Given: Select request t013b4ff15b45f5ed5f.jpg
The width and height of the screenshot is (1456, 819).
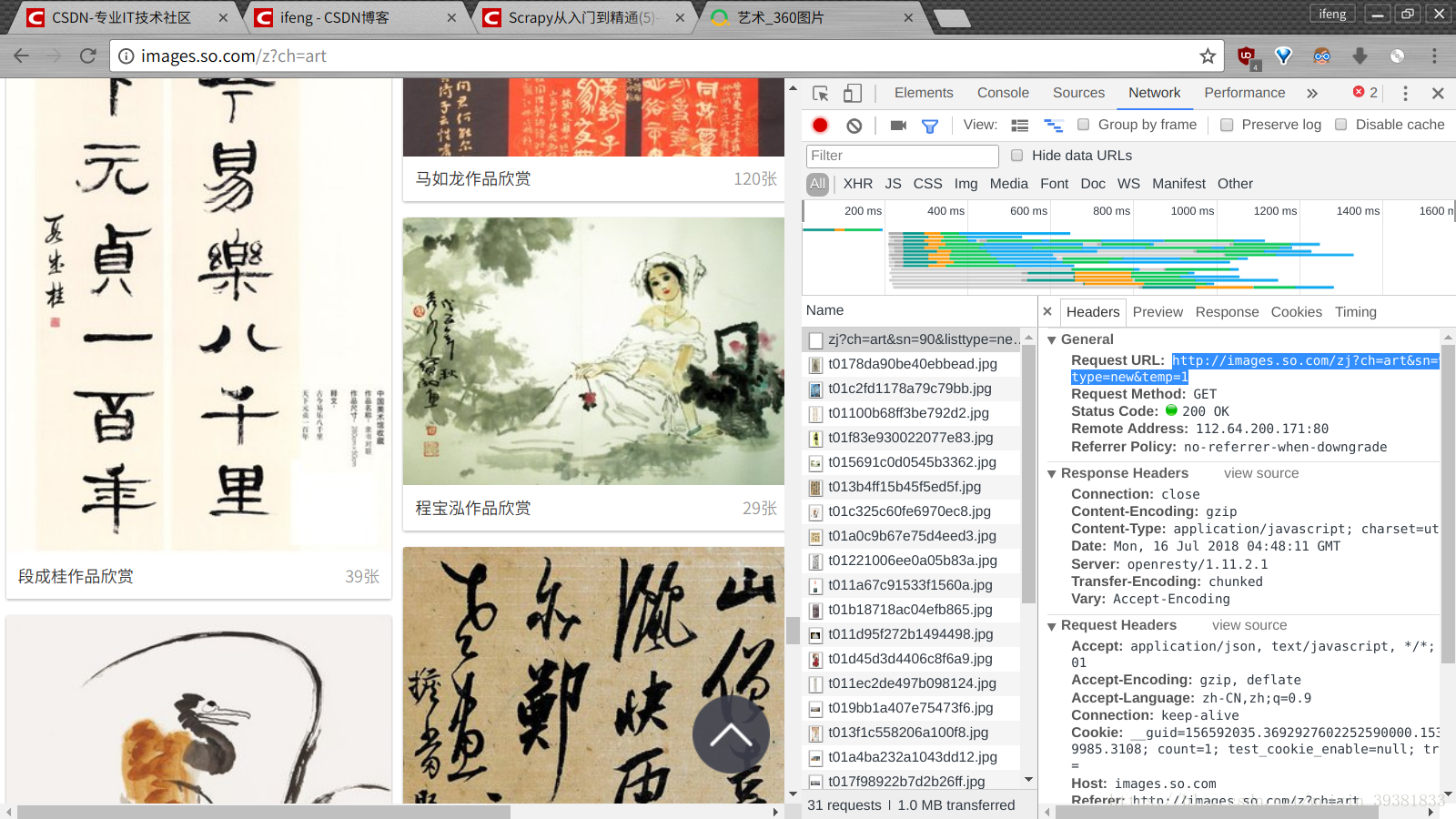Looking at the screenshot, I should [x=911, y=487].
